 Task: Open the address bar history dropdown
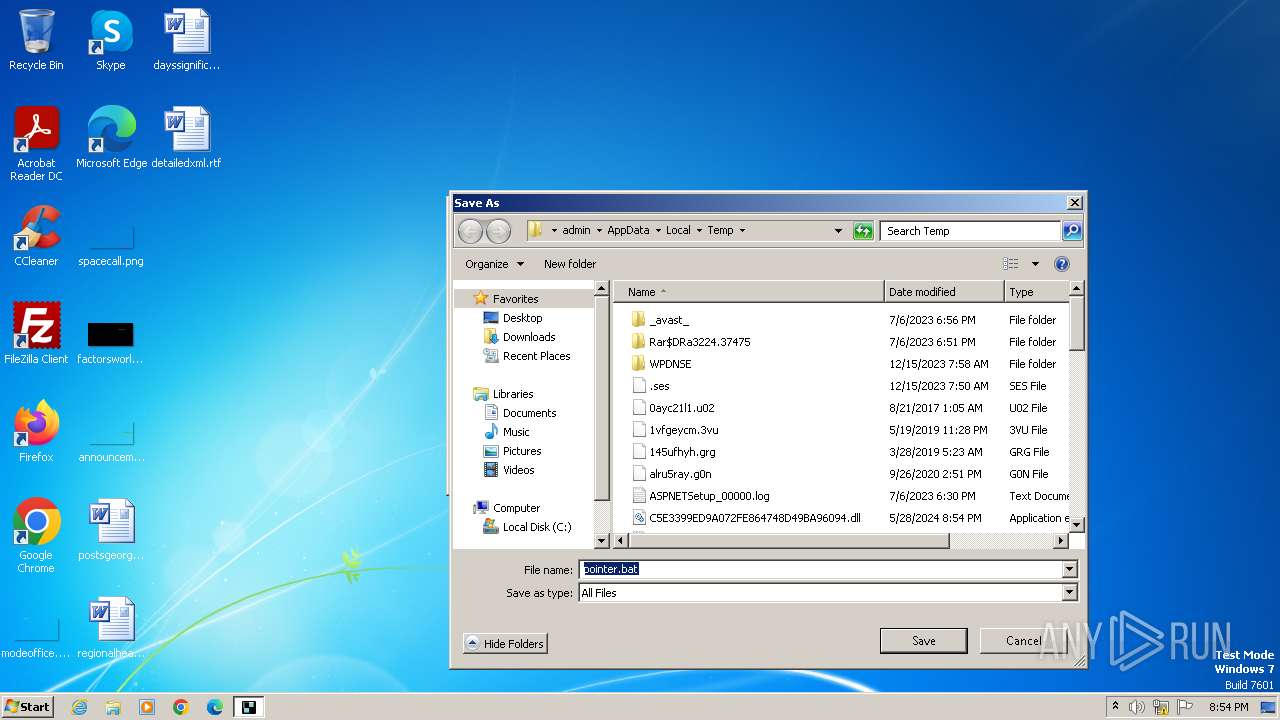point(838,231)
